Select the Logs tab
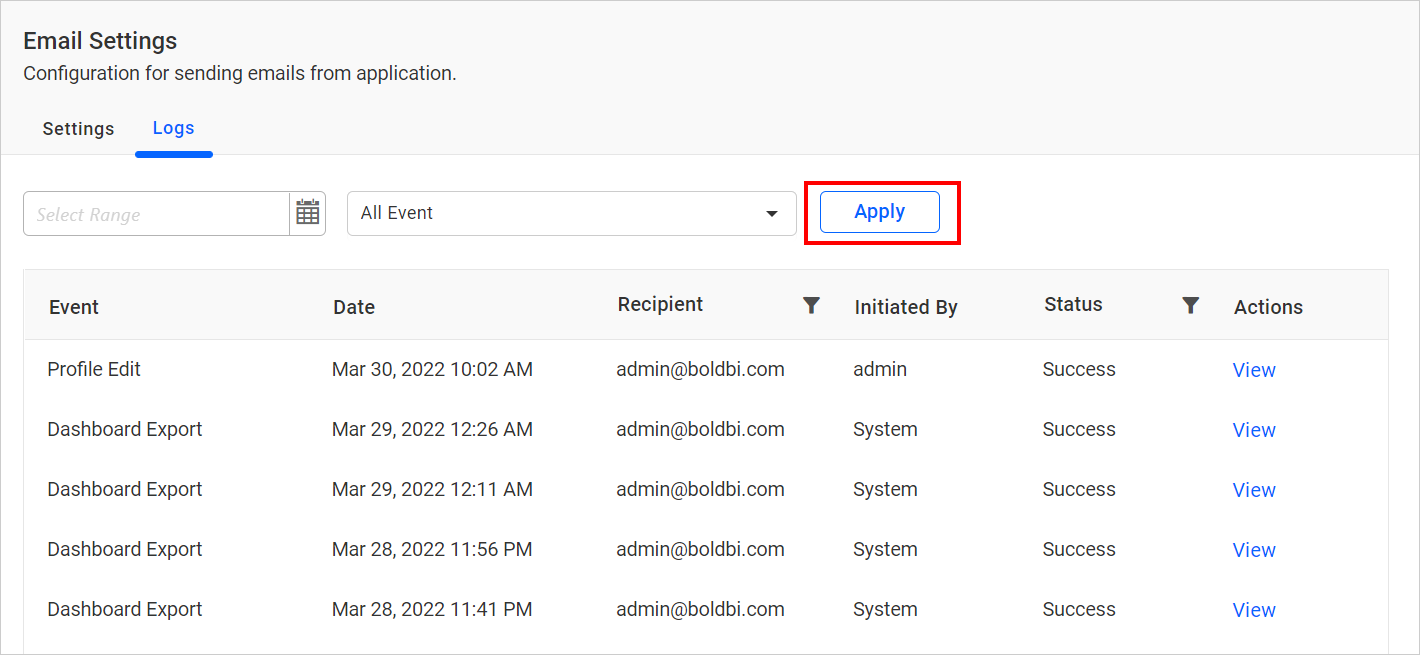1420x655 pixels. tap(173, 128)
